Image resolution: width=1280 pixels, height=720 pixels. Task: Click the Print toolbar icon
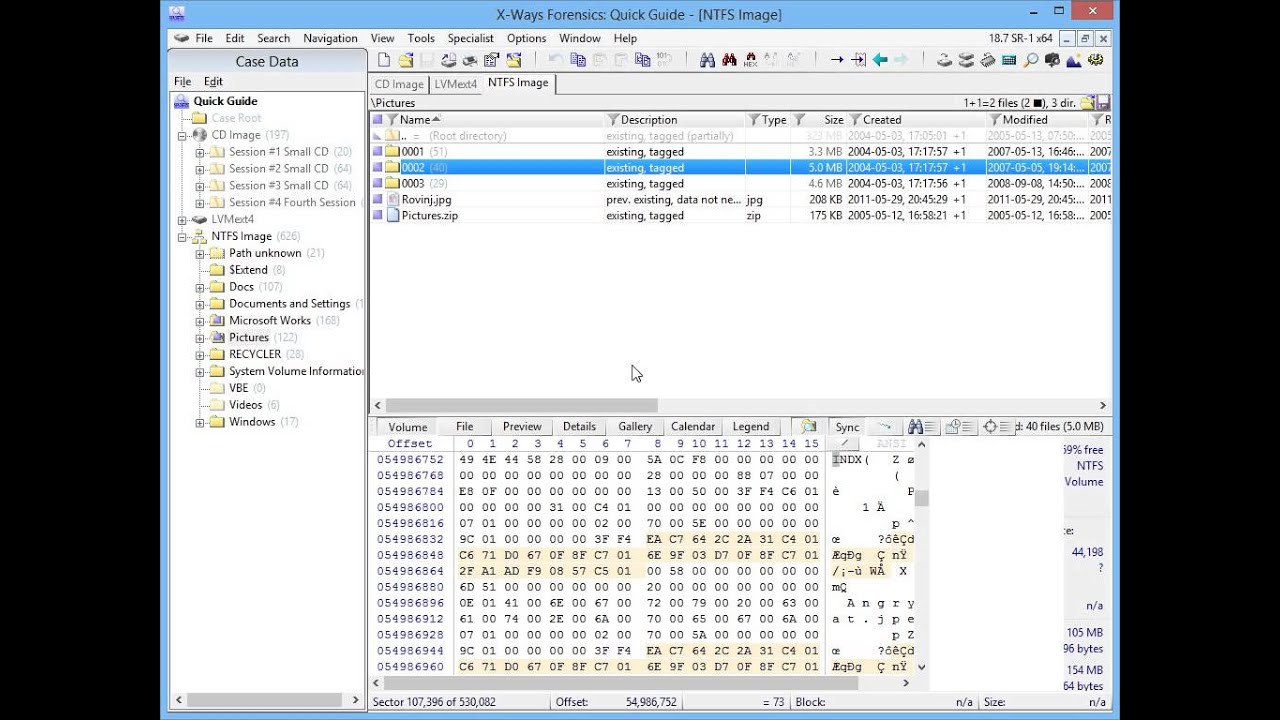pyautogui.click(x=471, y=60)
